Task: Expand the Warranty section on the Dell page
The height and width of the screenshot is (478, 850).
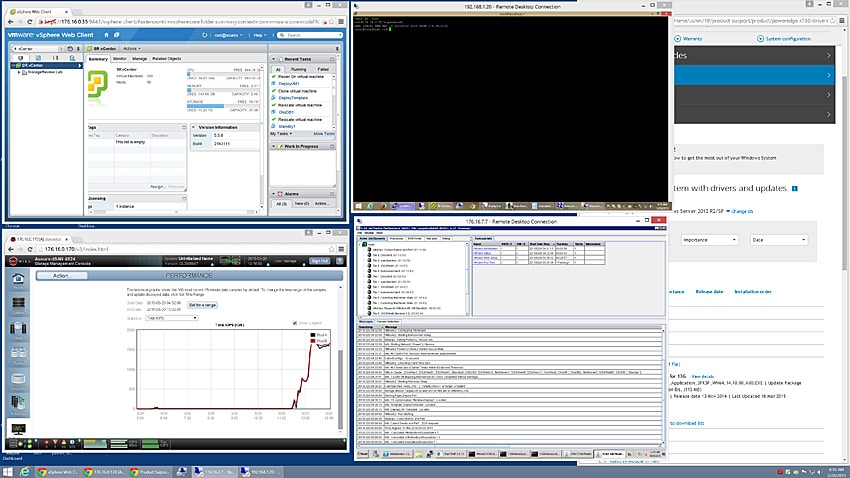Action: [688, 39]
